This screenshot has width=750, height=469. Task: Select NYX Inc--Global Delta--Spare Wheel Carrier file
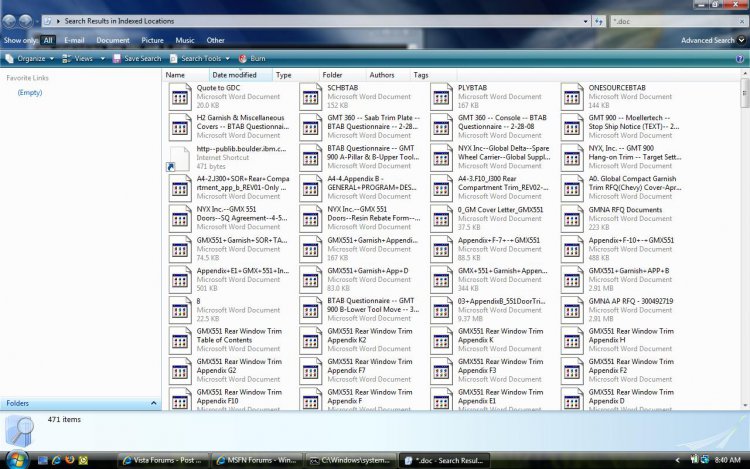tap(504, 153)
